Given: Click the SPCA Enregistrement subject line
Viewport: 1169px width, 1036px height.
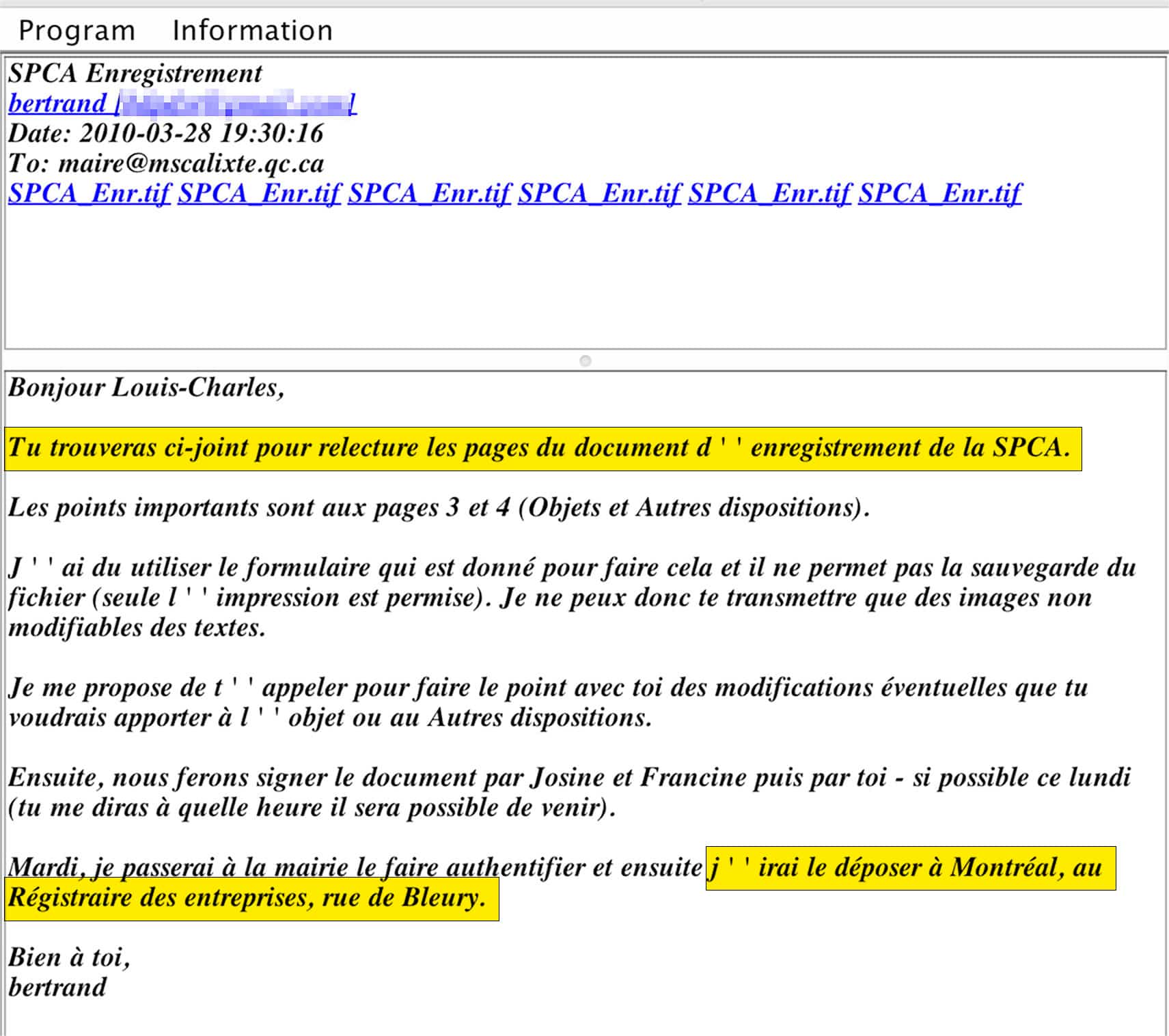Looking at the screenshot, I should (x=135, y=73).
